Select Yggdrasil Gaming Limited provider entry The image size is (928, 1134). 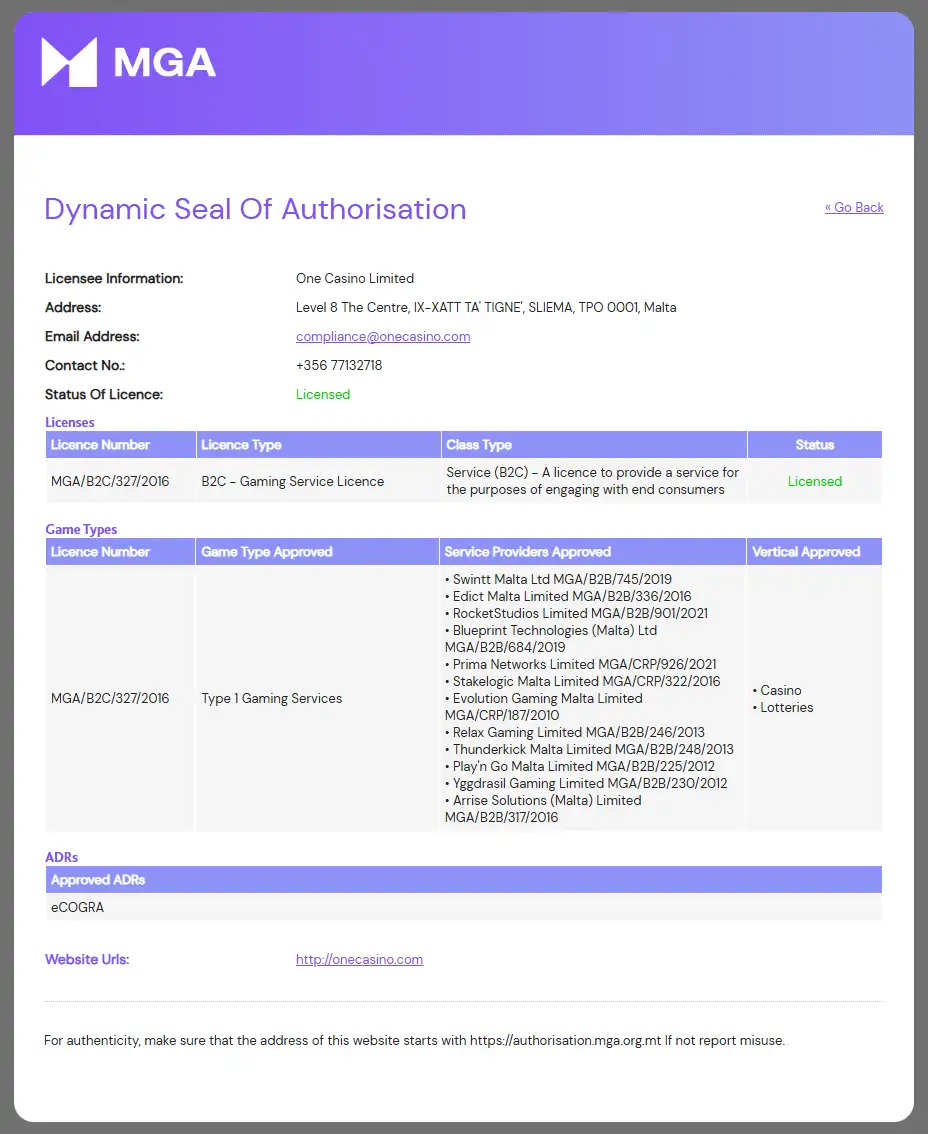586,783
